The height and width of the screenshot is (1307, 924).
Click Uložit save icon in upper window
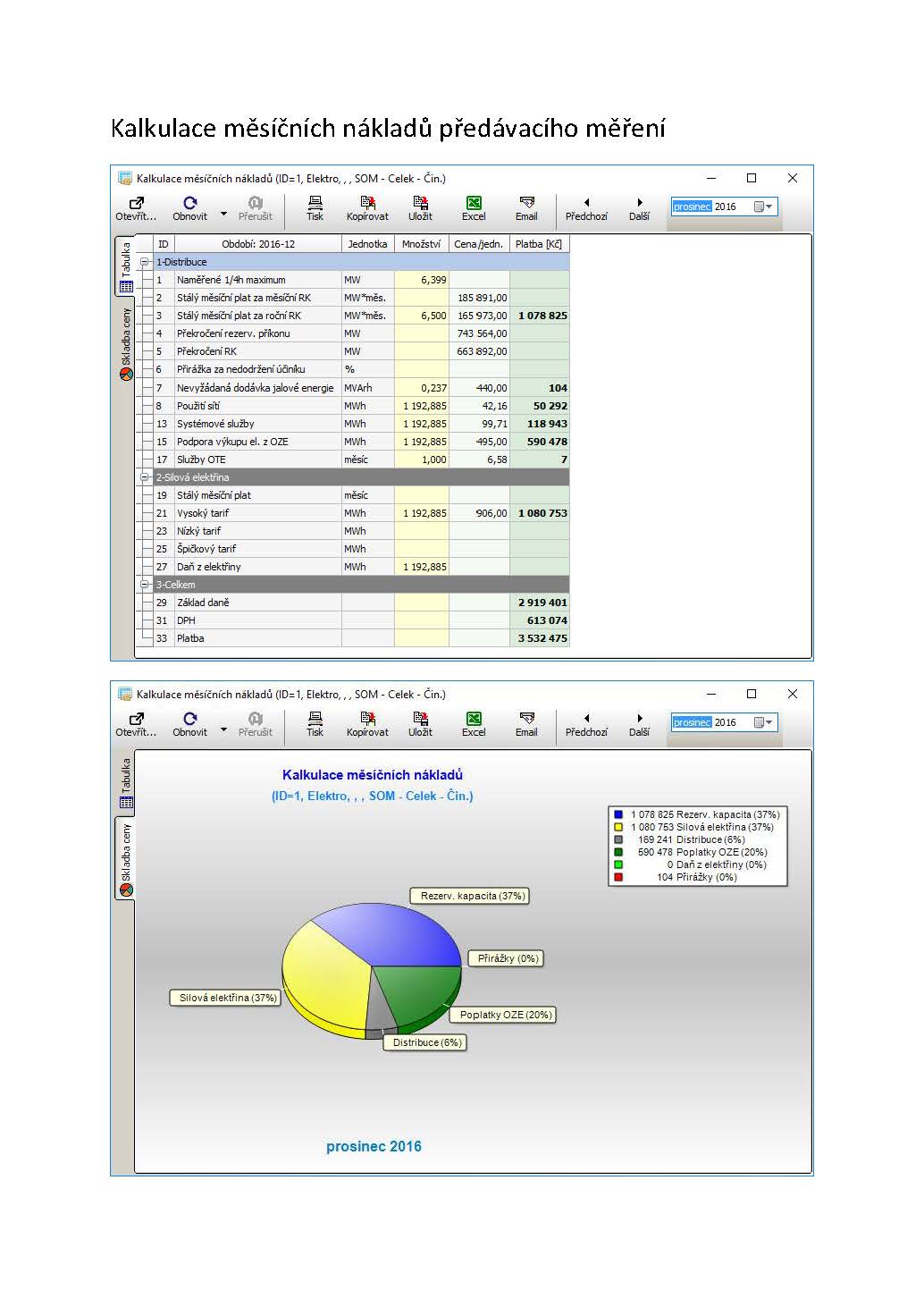tap(420, 203)
